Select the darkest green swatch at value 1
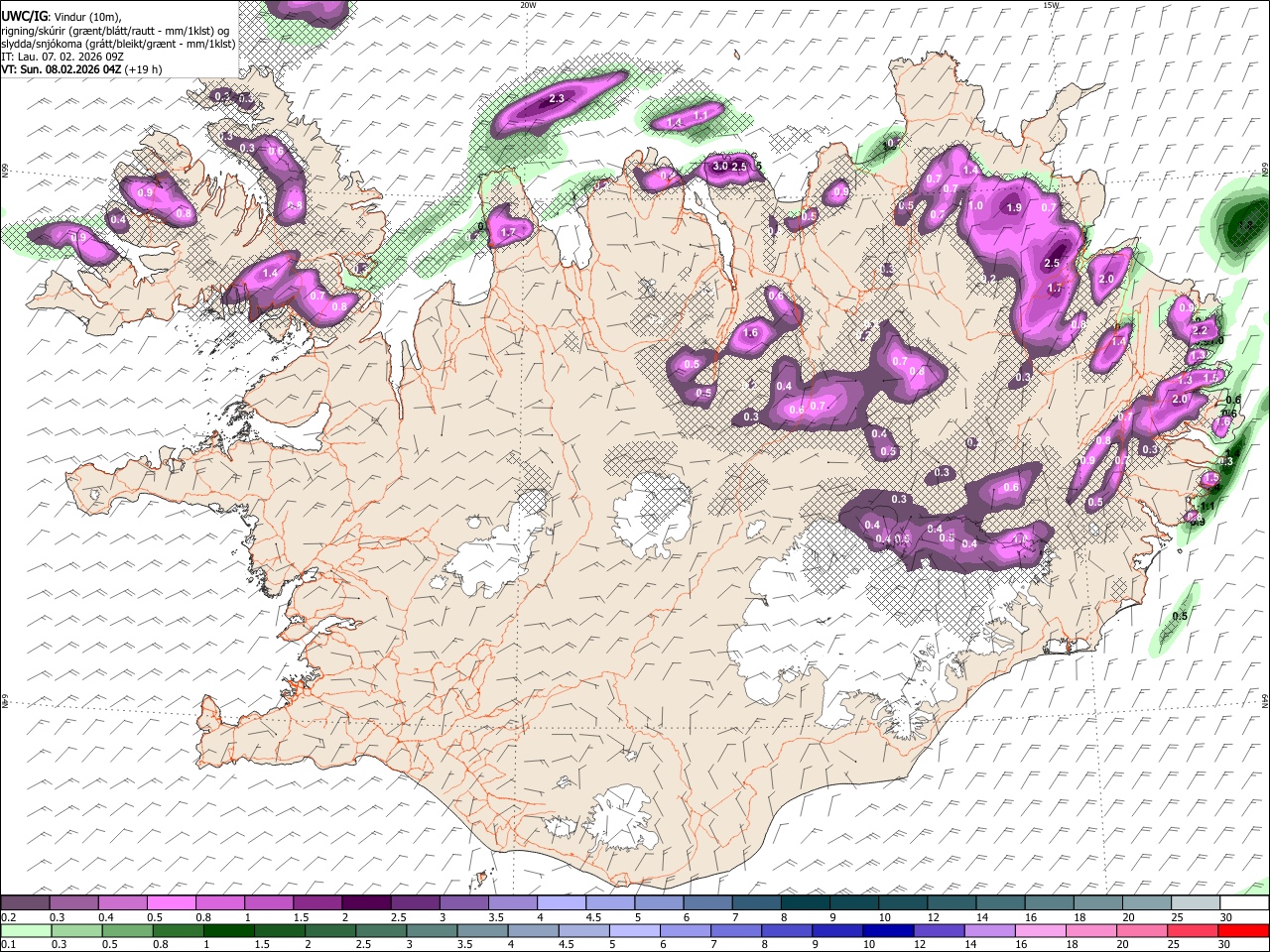Screen dimensions: 1270x952 tap(228, 930)
